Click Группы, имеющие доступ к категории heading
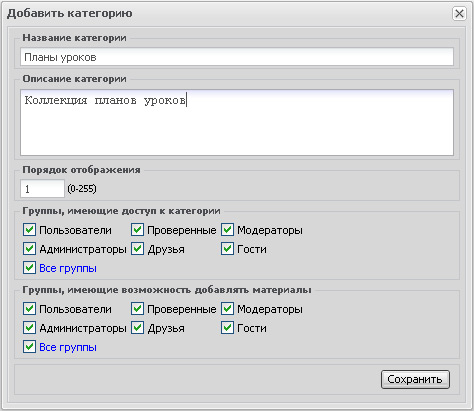 [x=121, y=211]
